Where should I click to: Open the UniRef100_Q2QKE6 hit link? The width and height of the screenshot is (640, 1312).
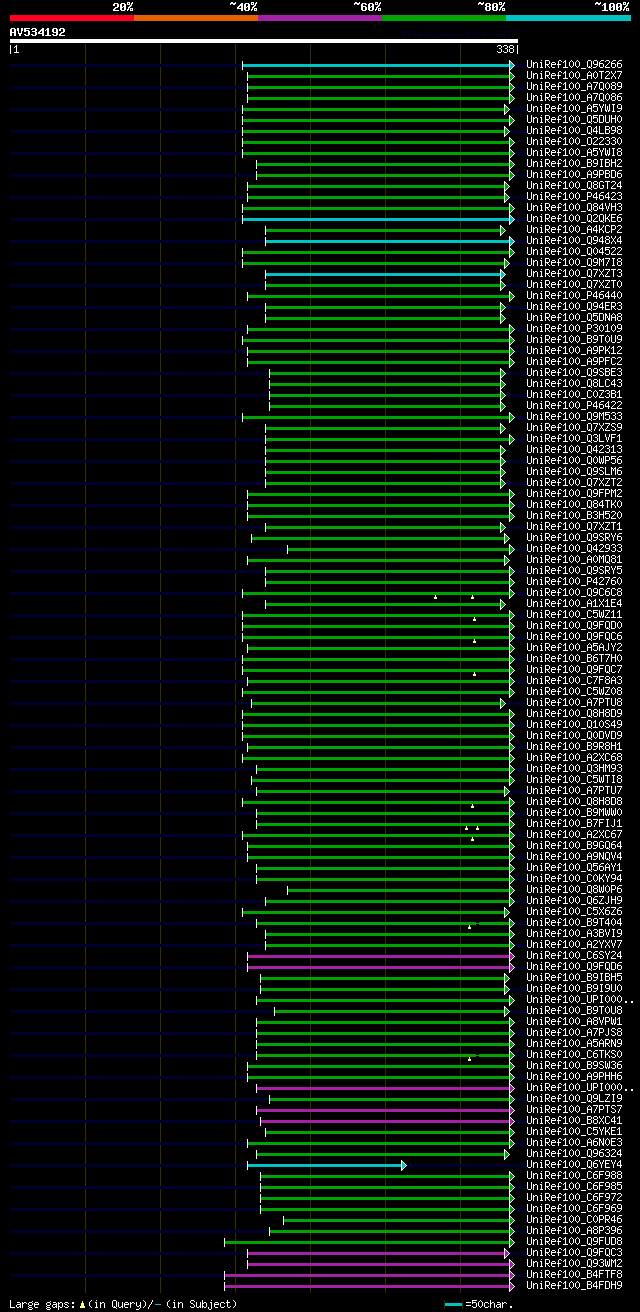tap(574, 219)
